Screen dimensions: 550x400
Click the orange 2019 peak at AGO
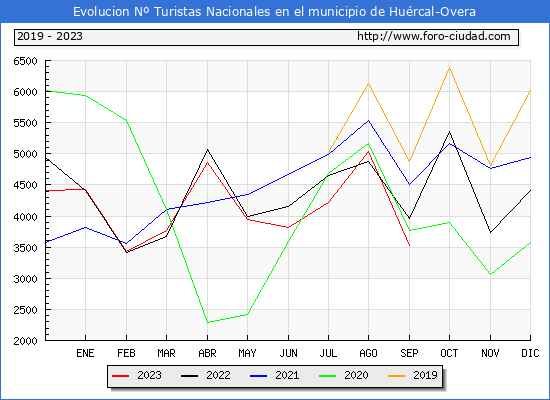point(368,83)
